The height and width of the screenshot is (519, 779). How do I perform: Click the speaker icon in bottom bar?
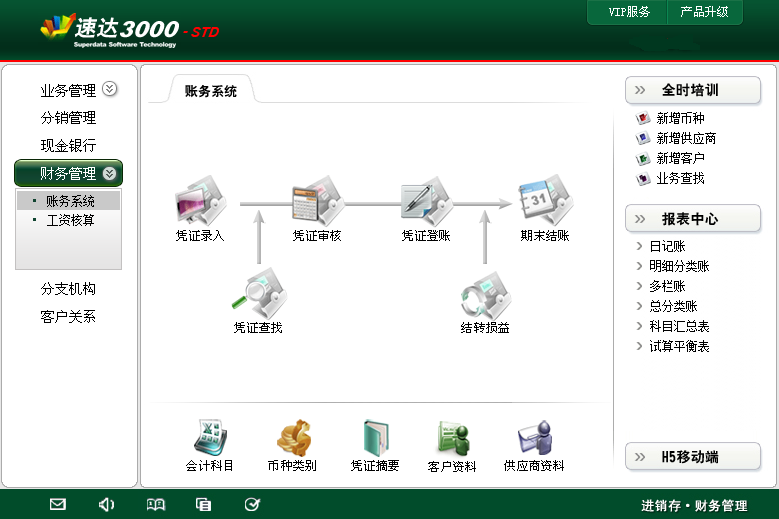[x=106, y=505]
